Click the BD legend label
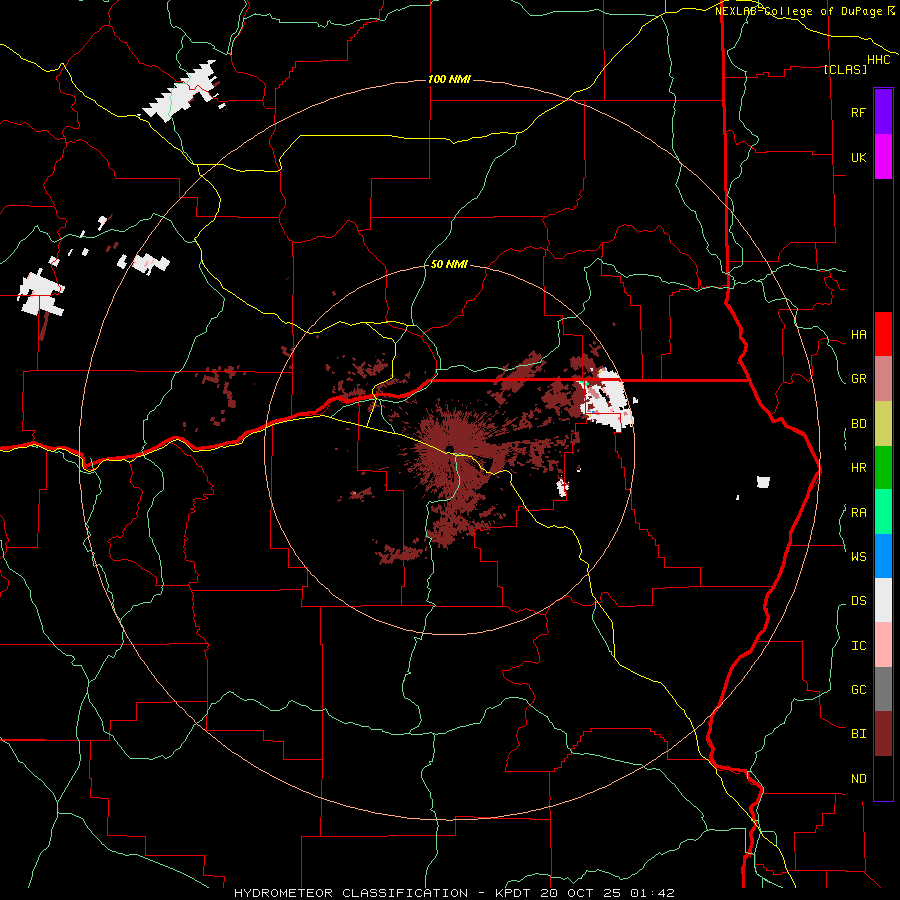 point(858,424)
